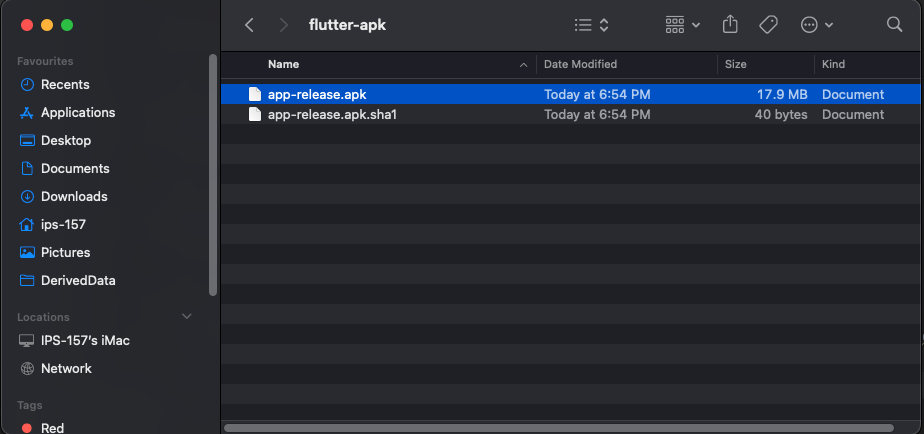Select DerivedData in the sidebar

pos(78,281)
